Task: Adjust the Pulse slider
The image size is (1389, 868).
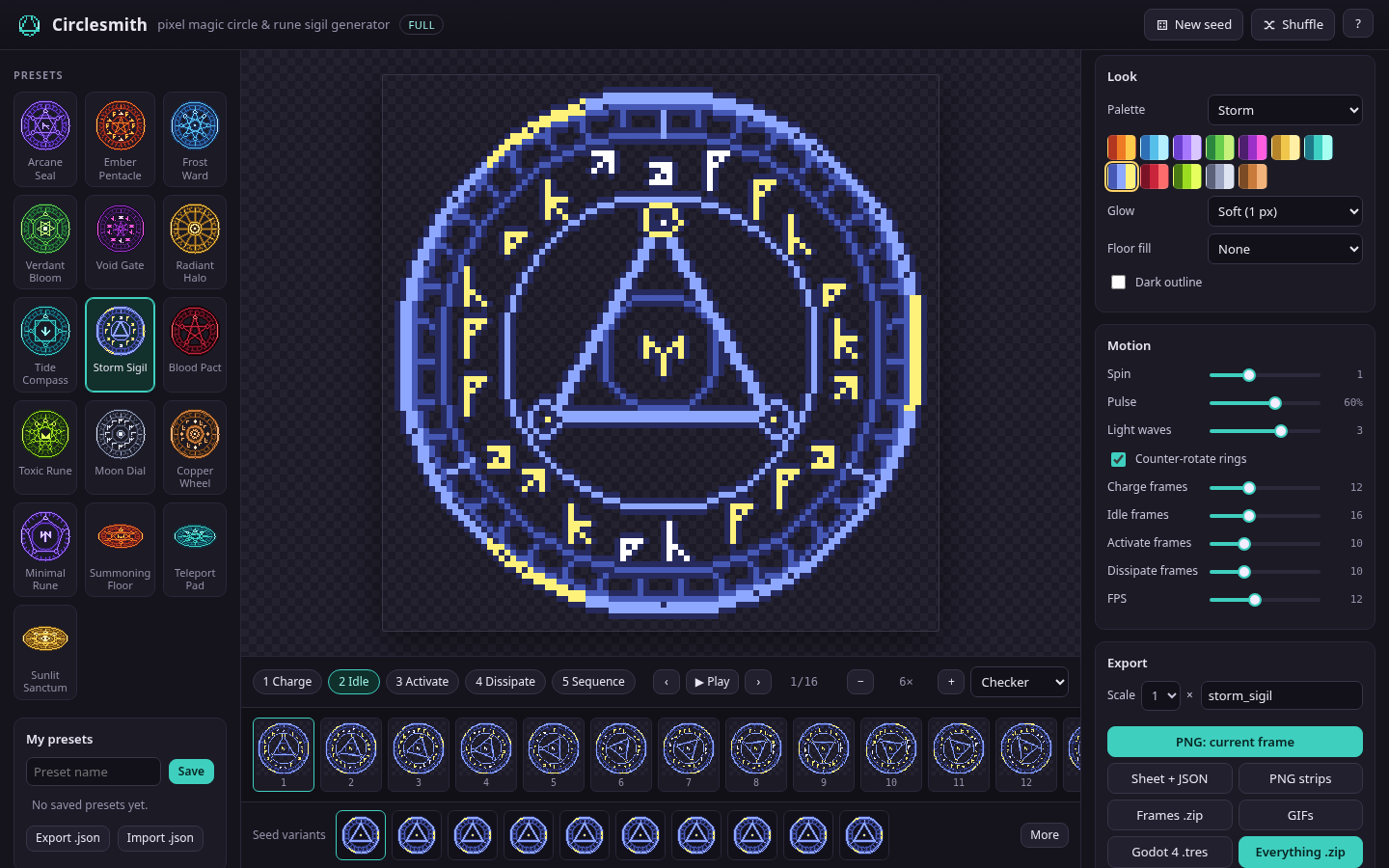Action: point(1265,402)
